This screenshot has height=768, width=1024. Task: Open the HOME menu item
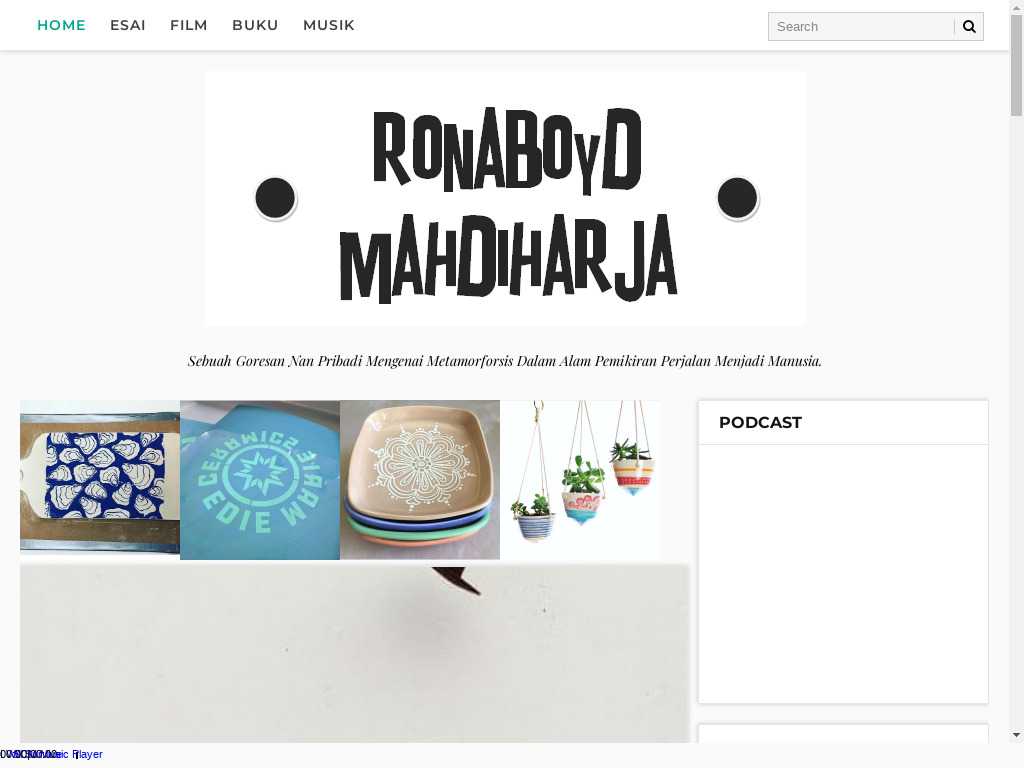click(x=61, y=25)
